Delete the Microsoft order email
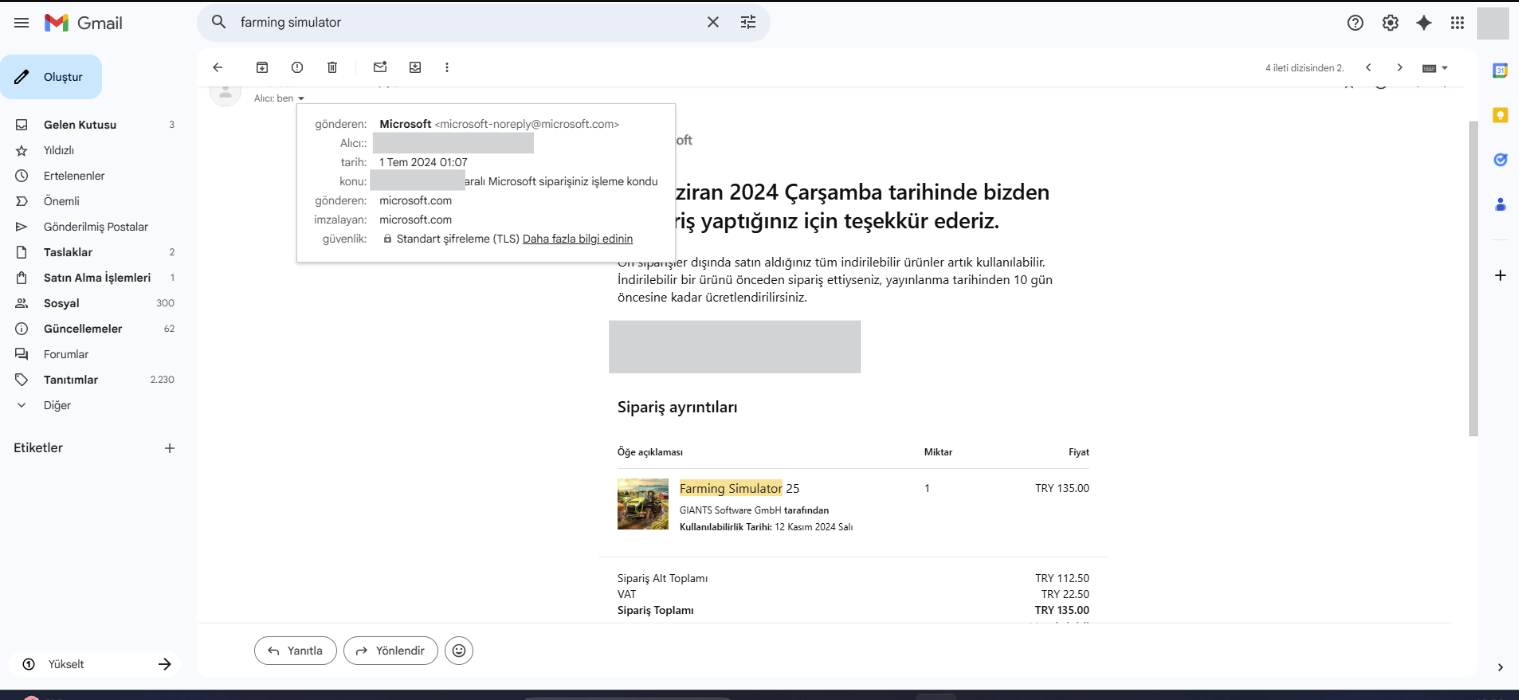Screen dimensions: 1519x700 (331, 67)
